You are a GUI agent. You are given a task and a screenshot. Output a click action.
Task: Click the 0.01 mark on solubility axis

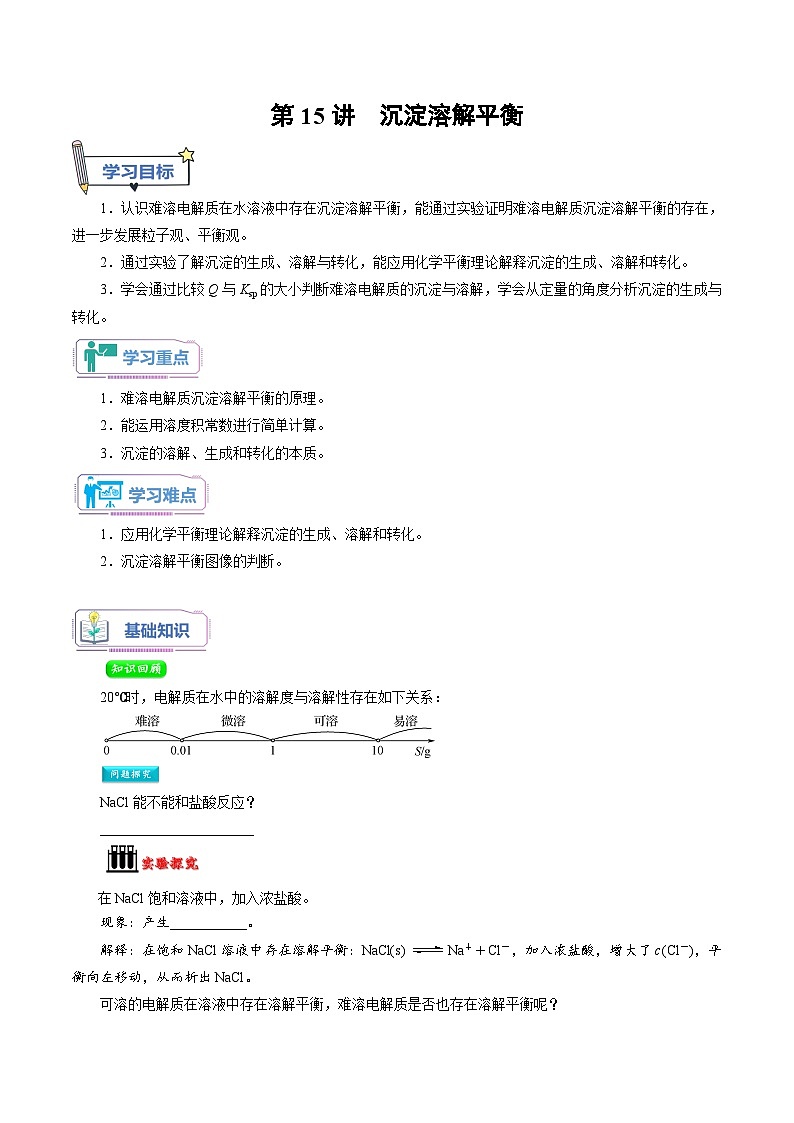click(x=180, y=751)
